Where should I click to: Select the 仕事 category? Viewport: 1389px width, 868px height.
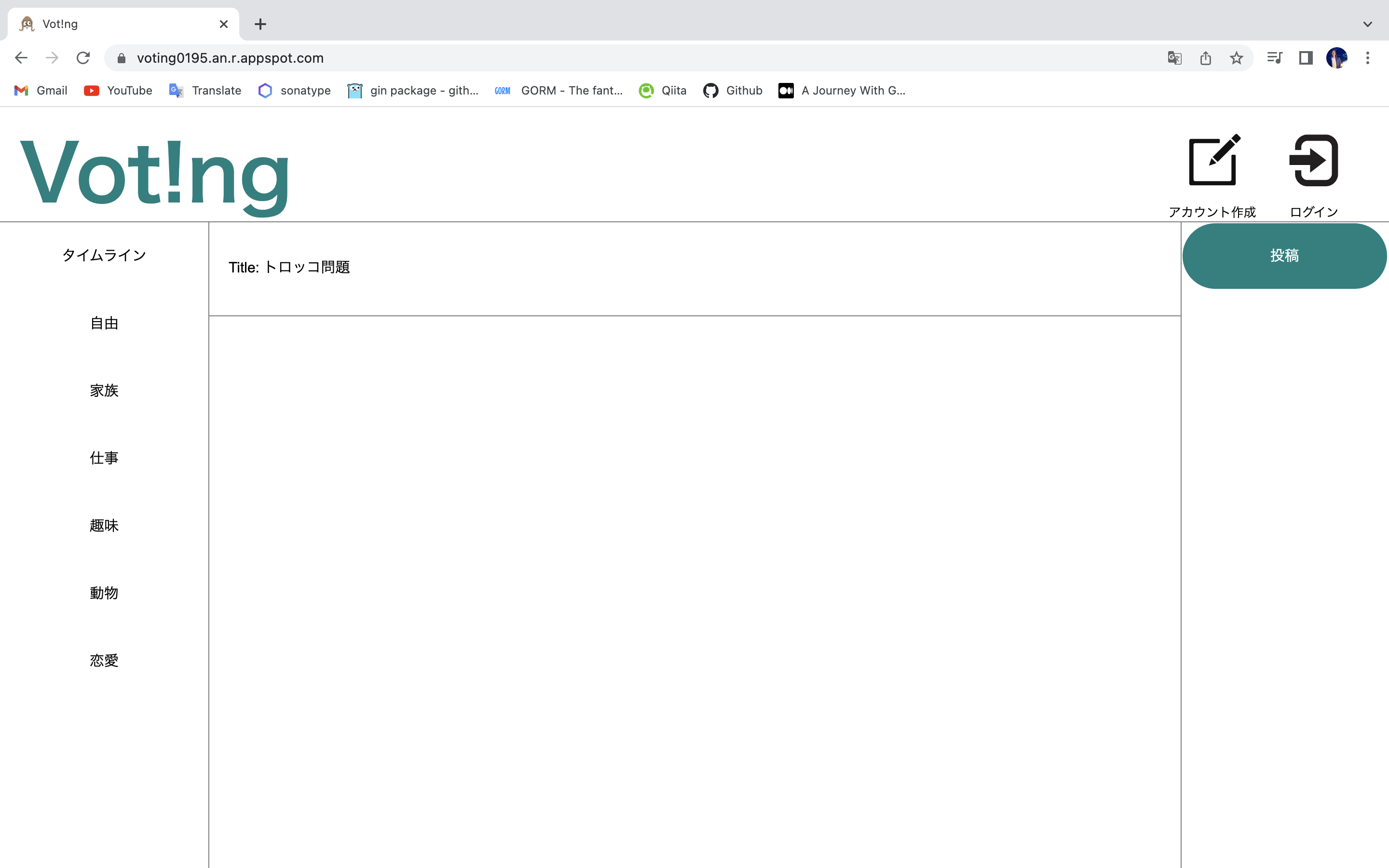(104, 458)
